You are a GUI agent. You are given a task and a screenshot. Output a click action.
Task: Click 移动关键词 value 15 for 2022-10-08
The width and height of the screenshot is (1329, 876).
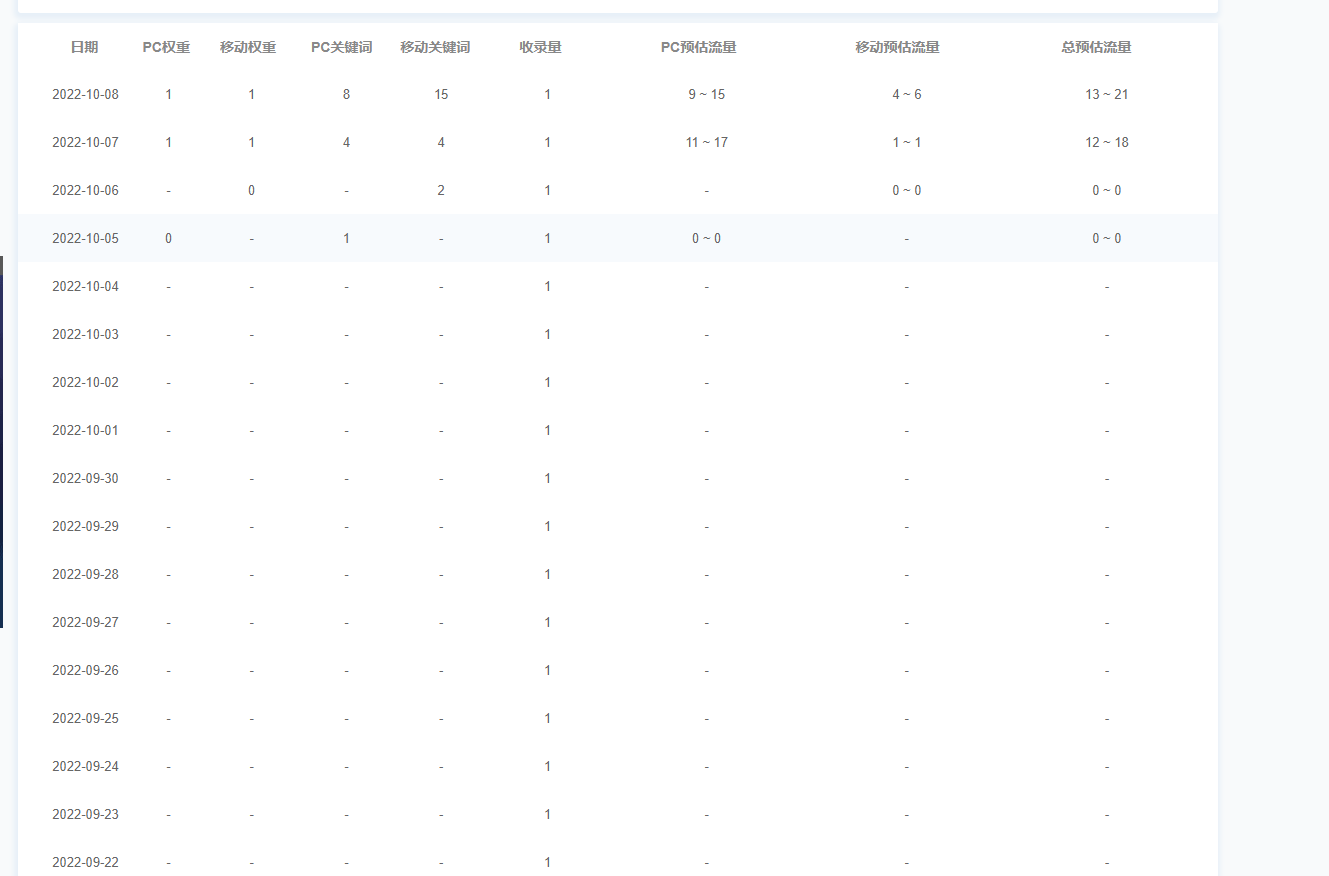[x=441, y=94]
